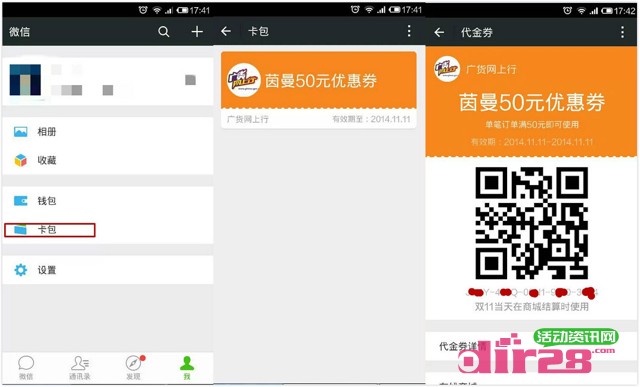Switch to 通讯录 contacts tab
640x387 pixels.
point(80,368)
